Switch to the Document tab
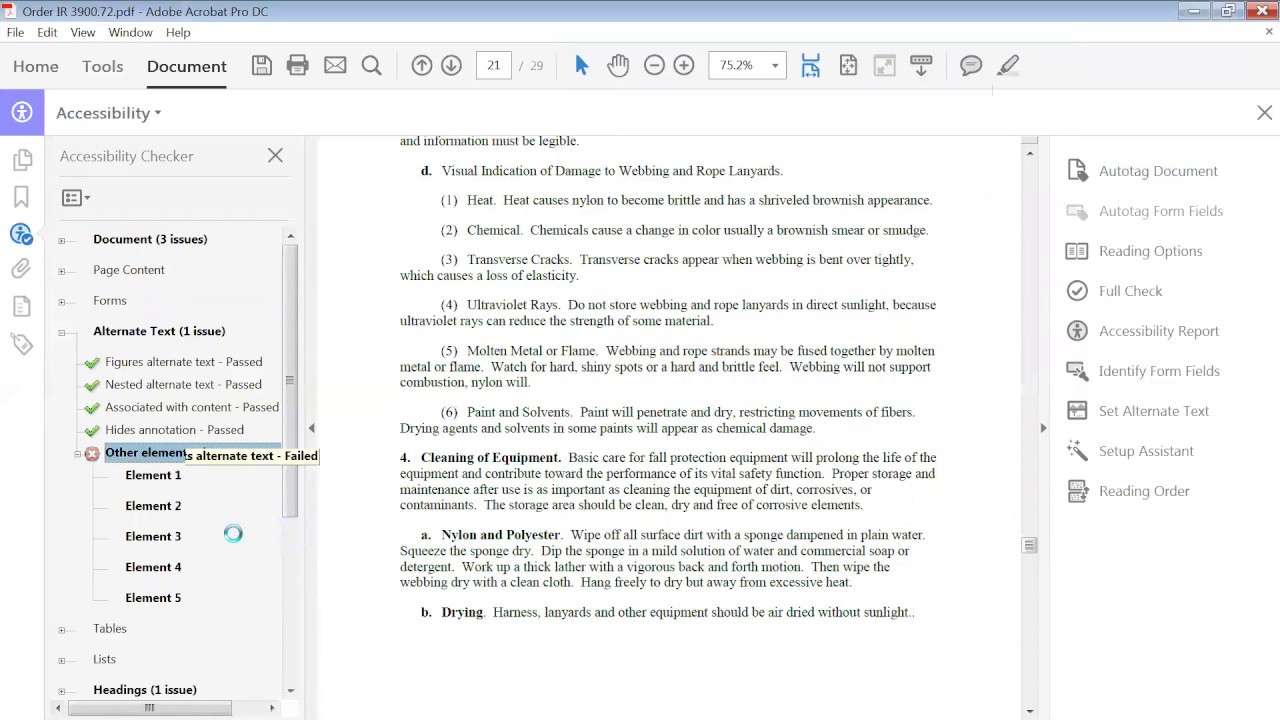 coord(187,66)
